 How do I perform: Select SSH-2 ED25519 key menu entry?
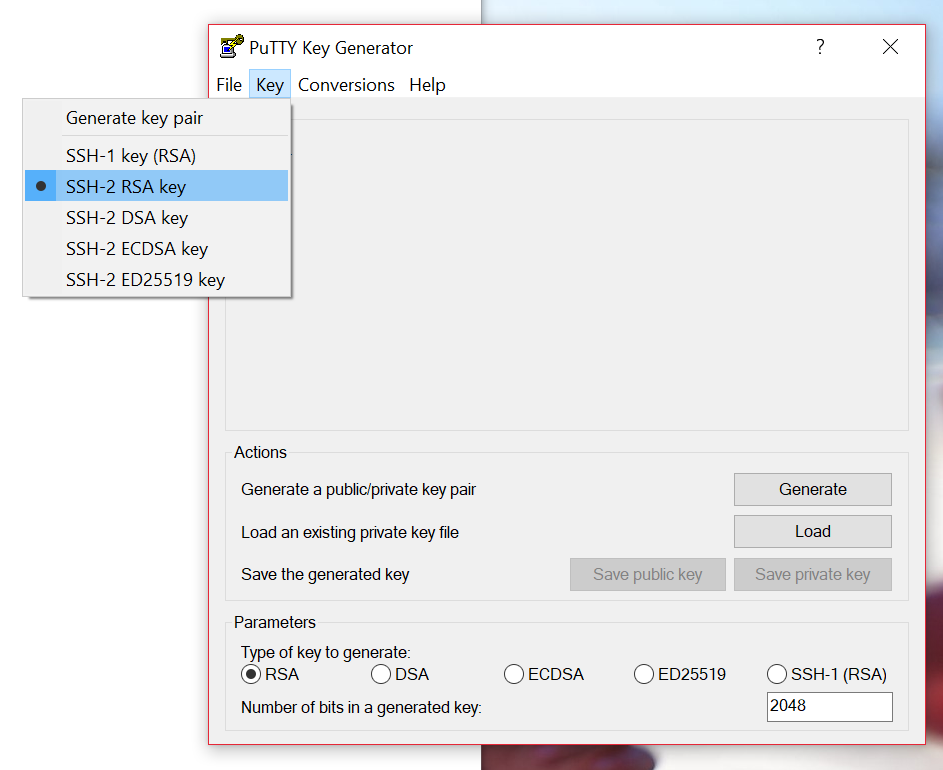coord(156,280)
